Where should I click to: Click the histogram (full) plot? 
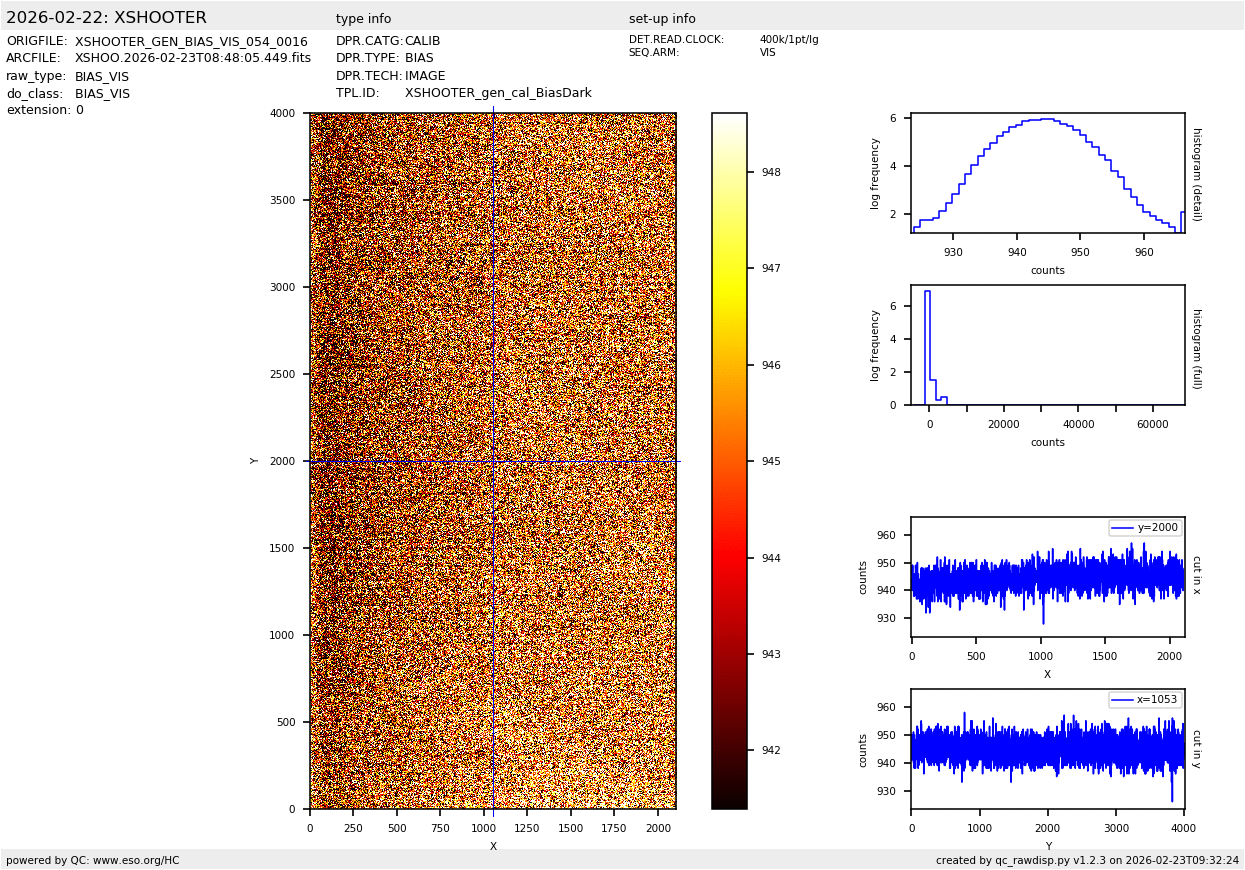(x=1047, y=345)
